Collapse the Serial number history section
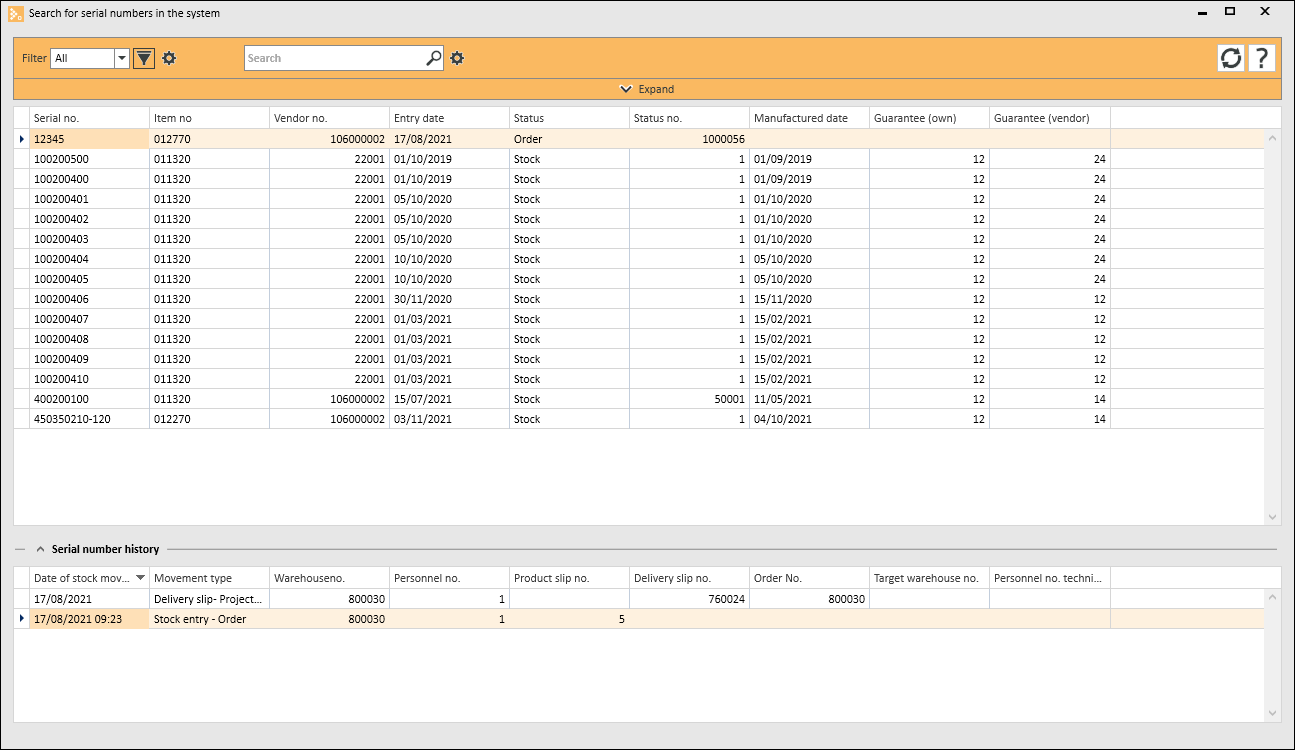 (x=41, y=549)
